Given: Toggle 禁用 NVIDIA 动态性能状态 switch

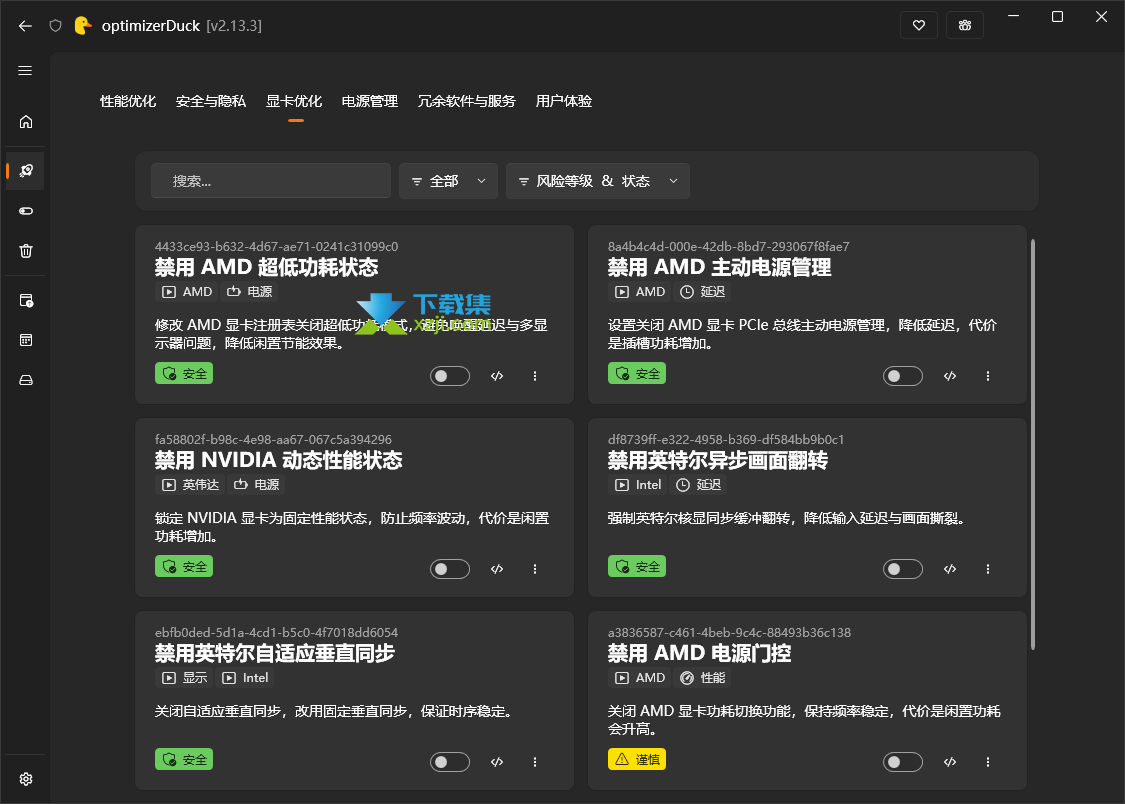Looking at the screenshot, I should (450, 569).
